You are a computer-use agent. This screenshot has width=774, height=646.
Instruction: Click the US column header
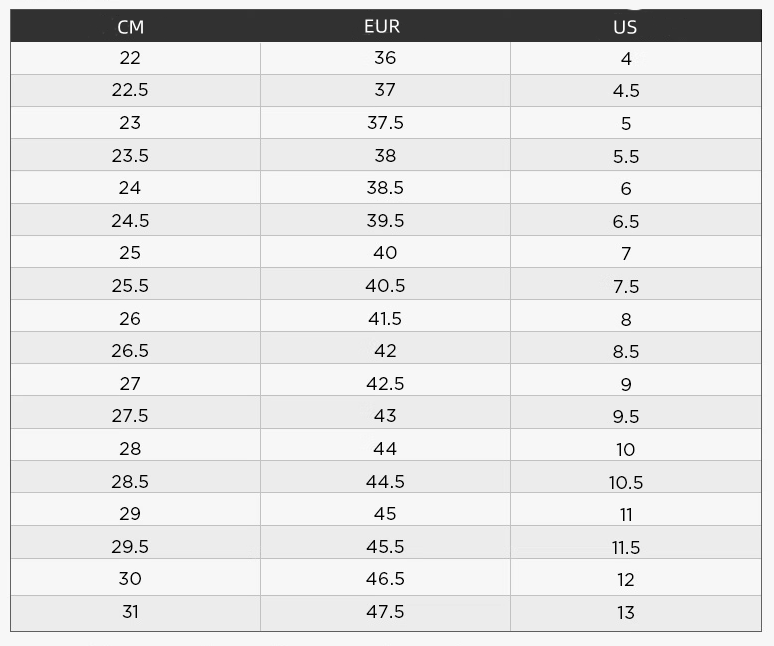coord(625,27)
